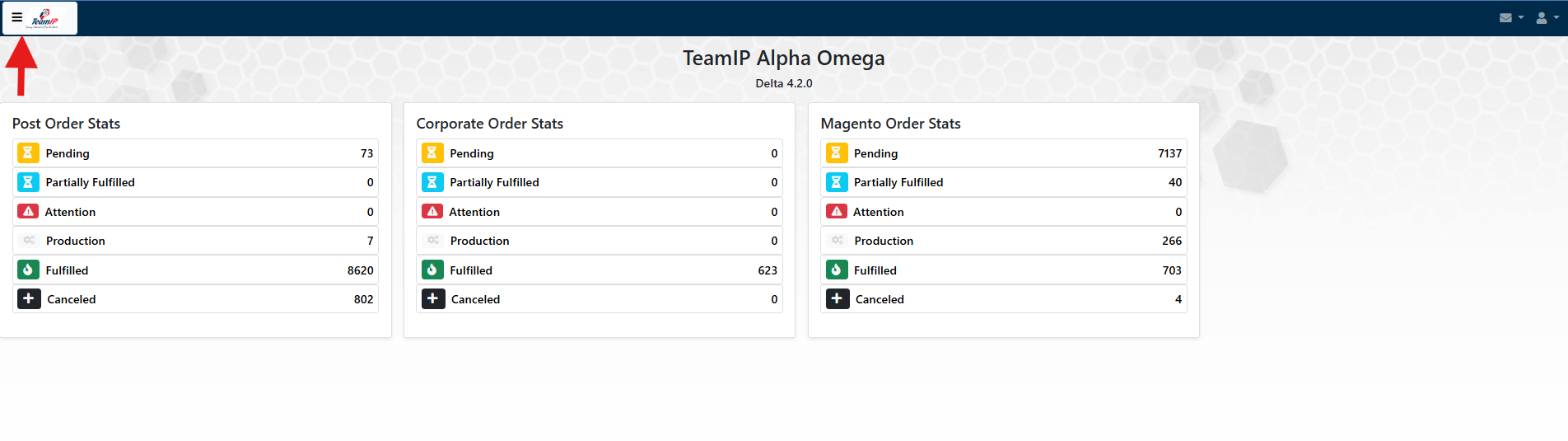Select Post Order Production row
The image size is (1568, 441).
195,241
